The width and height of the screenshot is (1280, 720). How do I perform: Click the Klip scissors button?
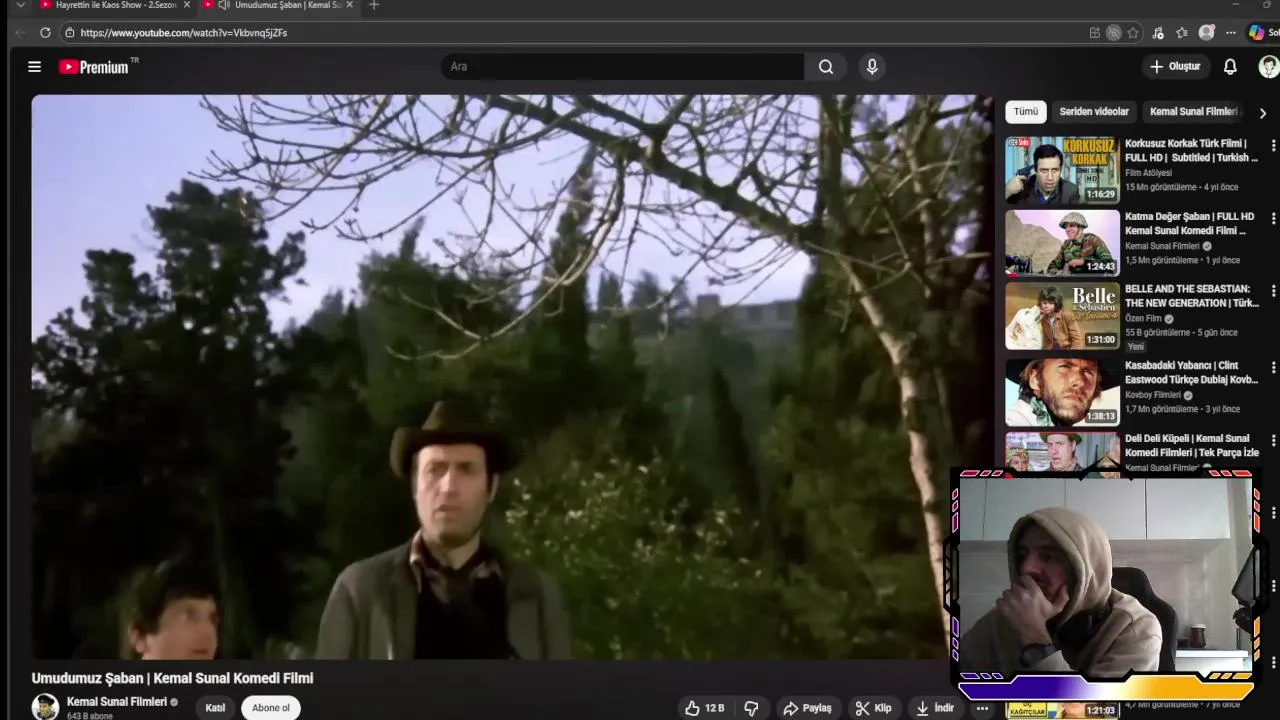click(873, 708)
